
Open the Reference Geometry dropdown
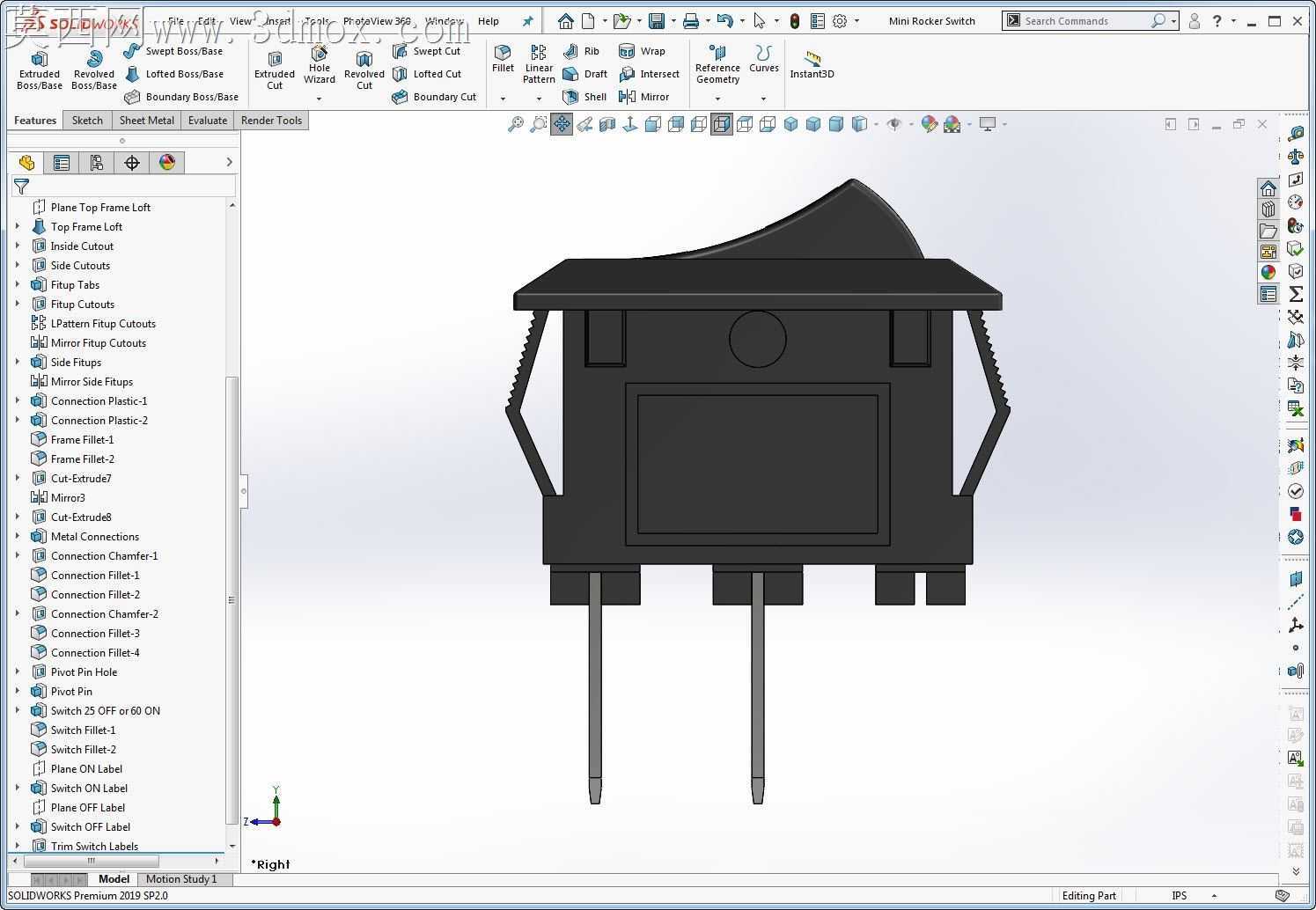point(717,99)
